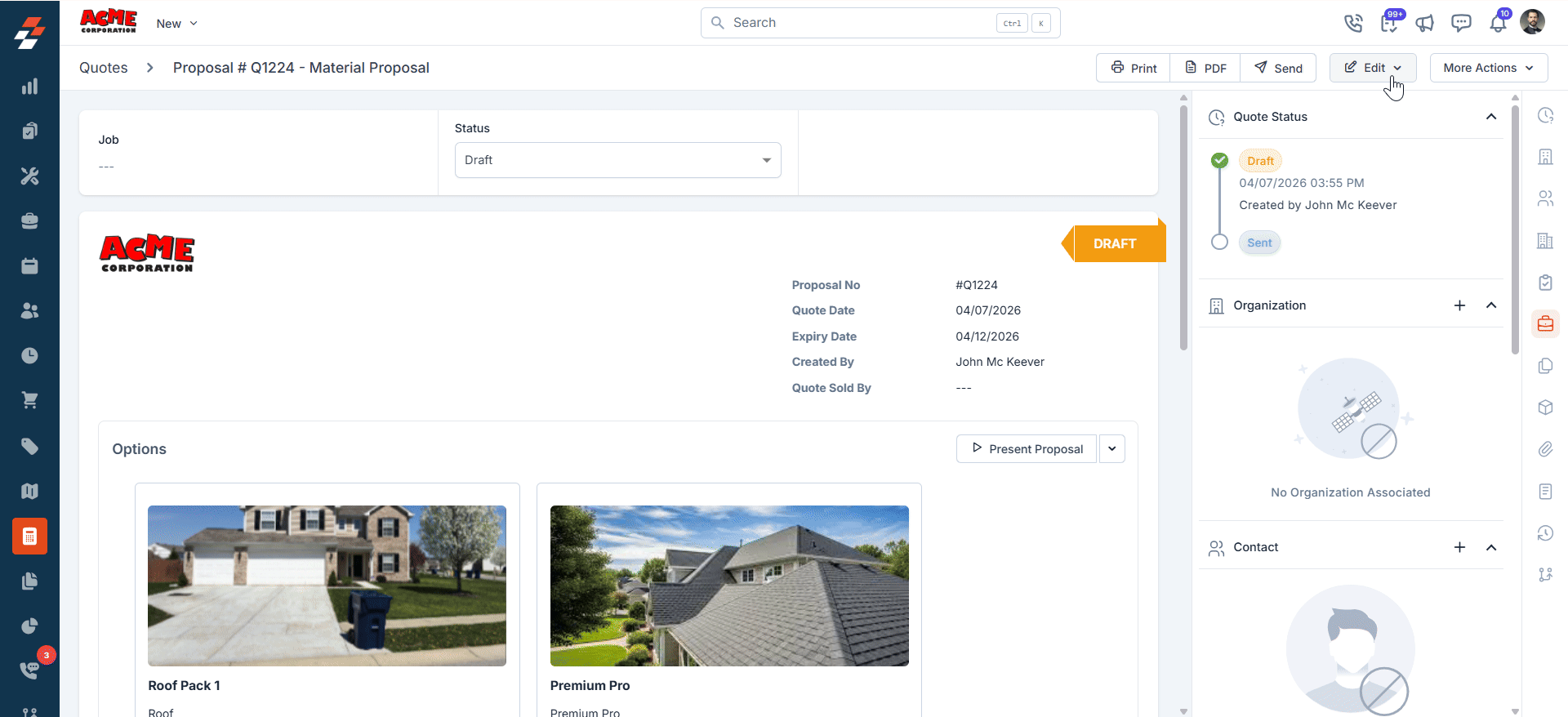The image size is (1568, 717).
Task: Open the copy documents icon in right rail
Action: click(x=1545, y=366)
